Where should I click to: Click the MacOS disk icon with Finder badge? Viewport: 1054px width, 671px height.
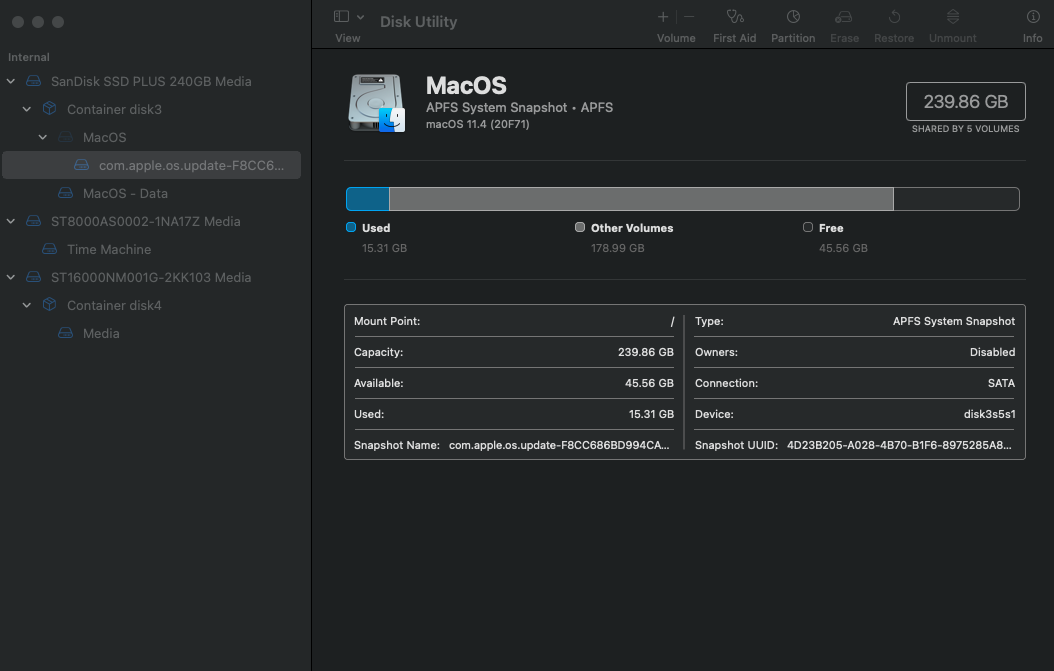[x=376, y=102]
